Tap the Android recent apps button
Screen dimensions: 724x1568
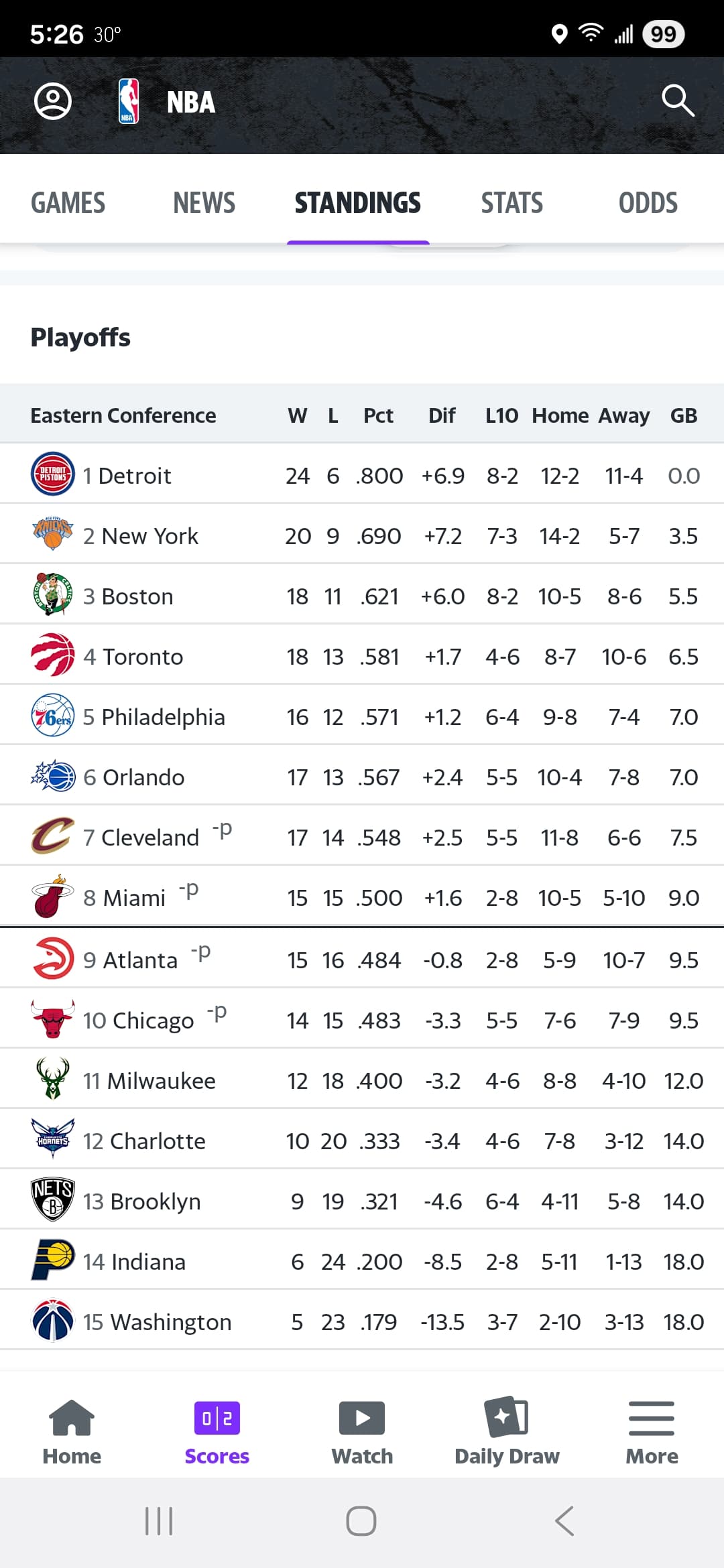pyautogui.click(x=159, y=1521)
